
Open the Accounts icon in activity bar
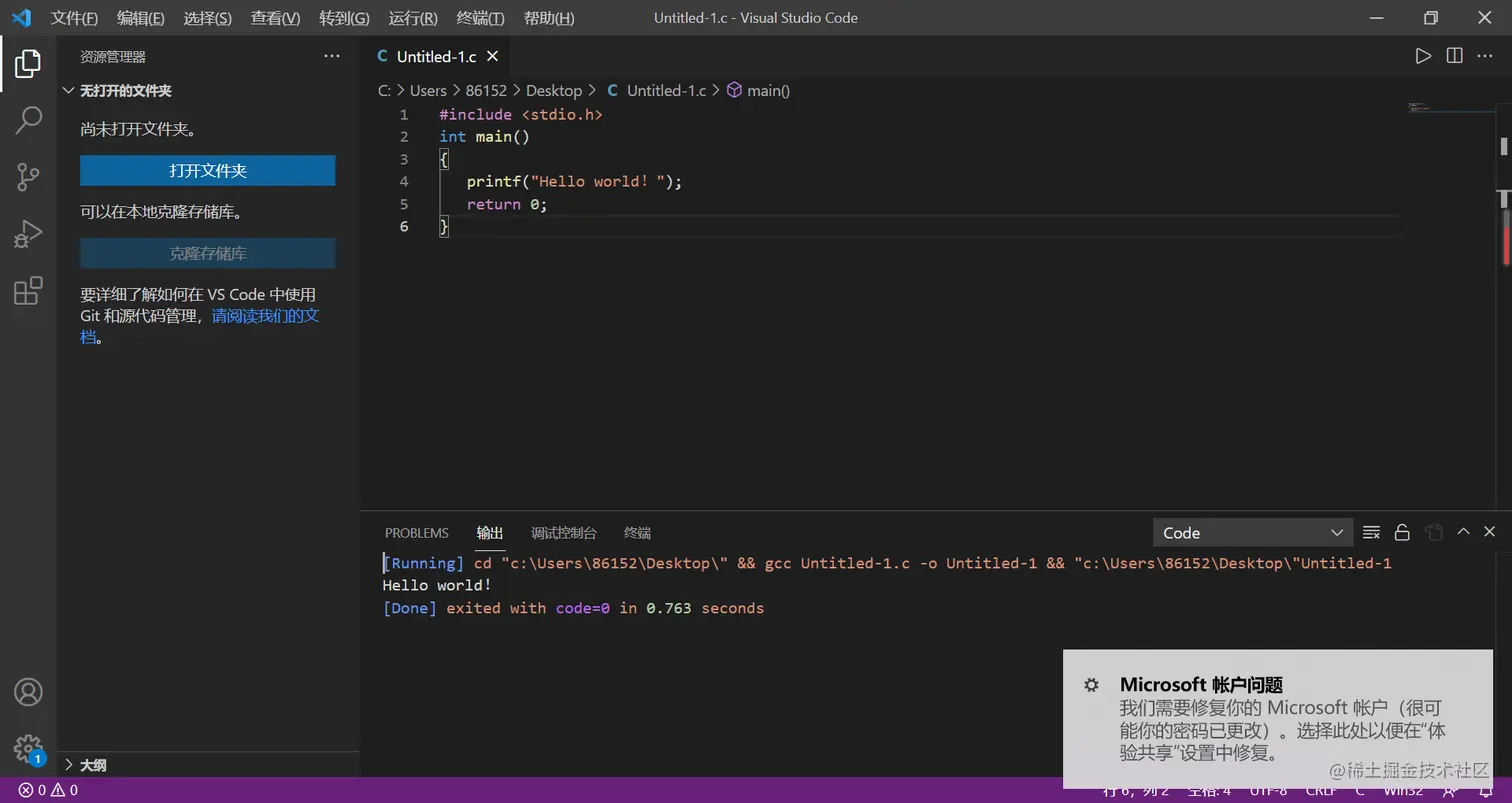(x=28, y=692)
